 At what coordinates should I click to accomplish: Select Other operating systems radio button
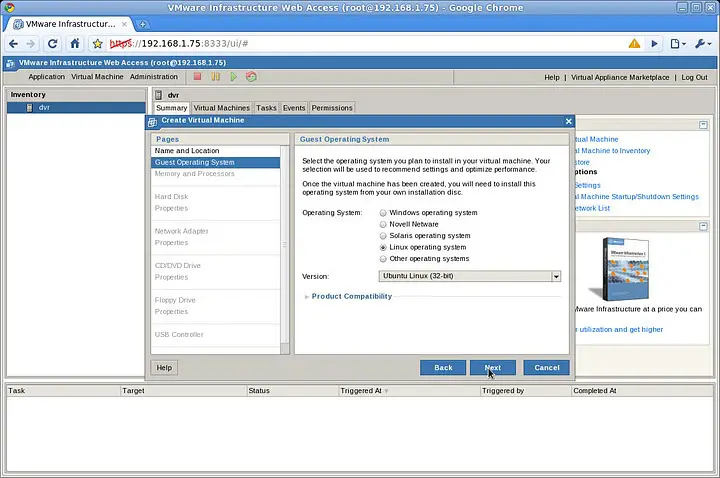click(383, 259)
